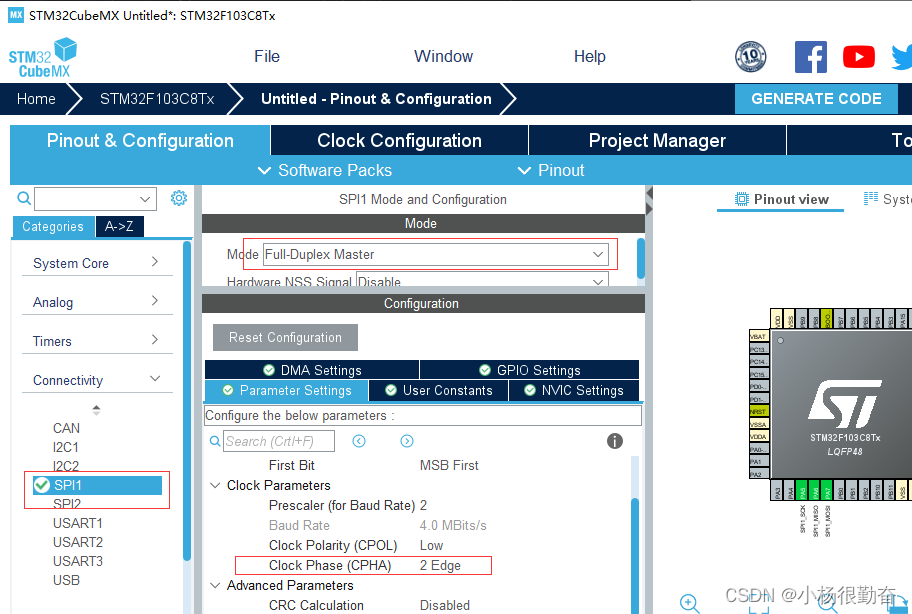Screen dimensions: 912x614
Task: Select the NRST pin on the chip
Action: pos(759,411)
